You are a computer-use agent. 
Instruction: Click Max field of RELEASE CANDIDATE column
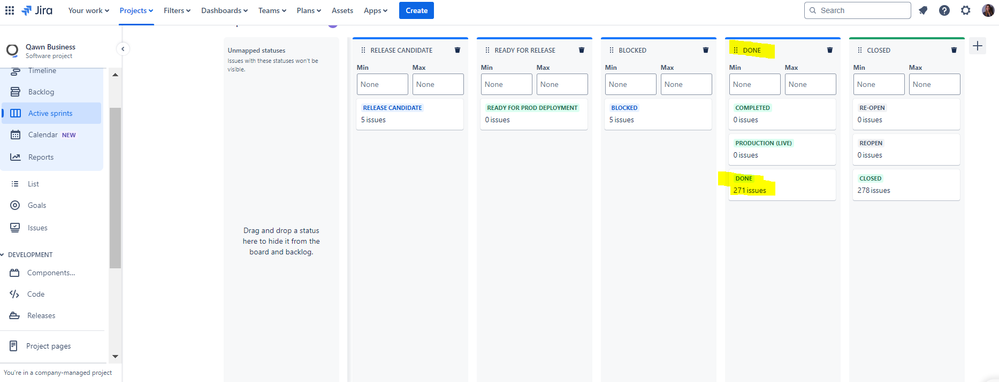[x=438, y=84]
